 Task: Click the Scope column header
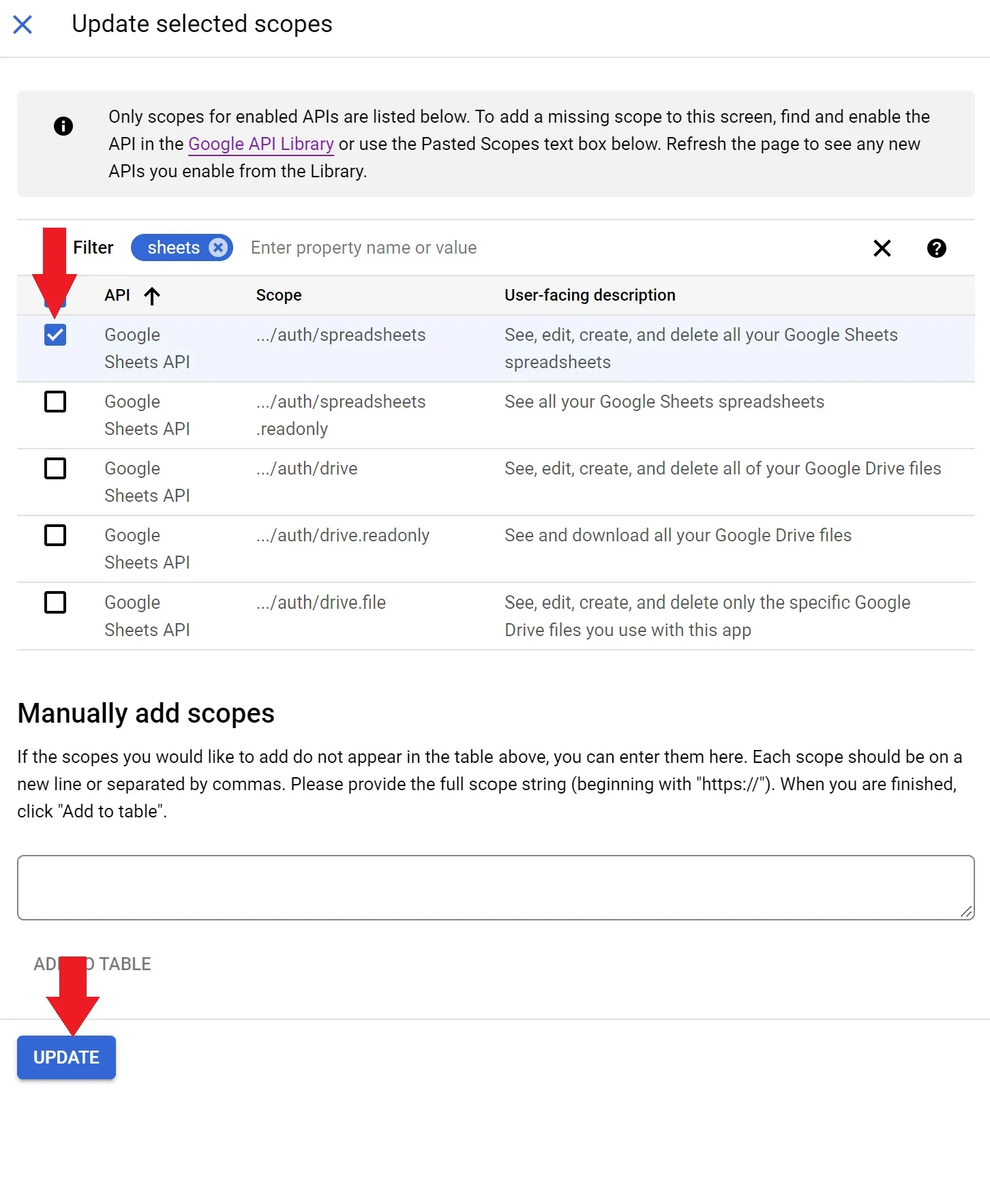click(x=279, y=295)
